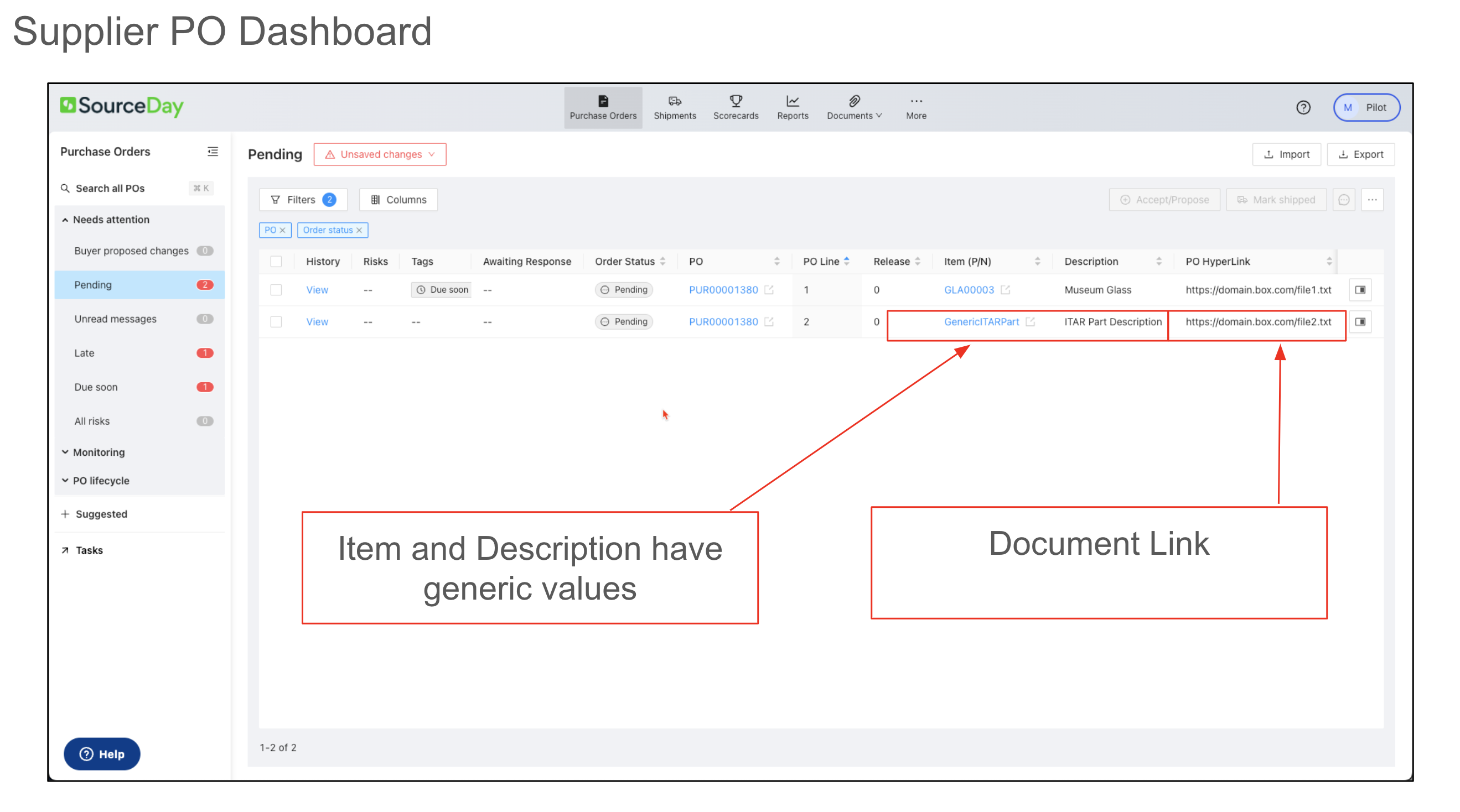Open the Shipments section icon
The height and width of the screenshot is (812, 1460).
pos(675,101)
